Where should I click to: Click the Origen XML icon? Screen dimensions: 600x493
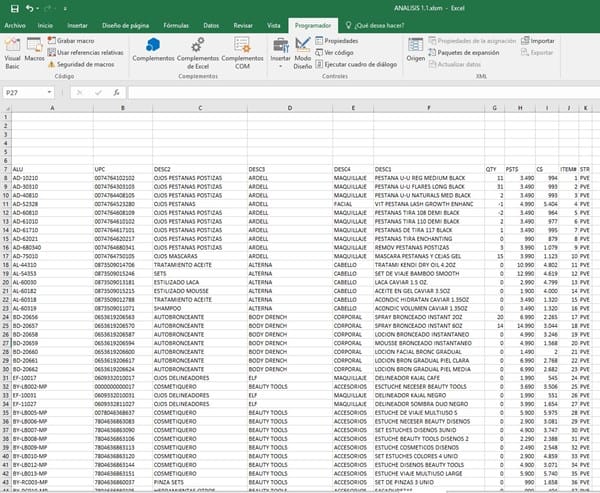point(415,50)
